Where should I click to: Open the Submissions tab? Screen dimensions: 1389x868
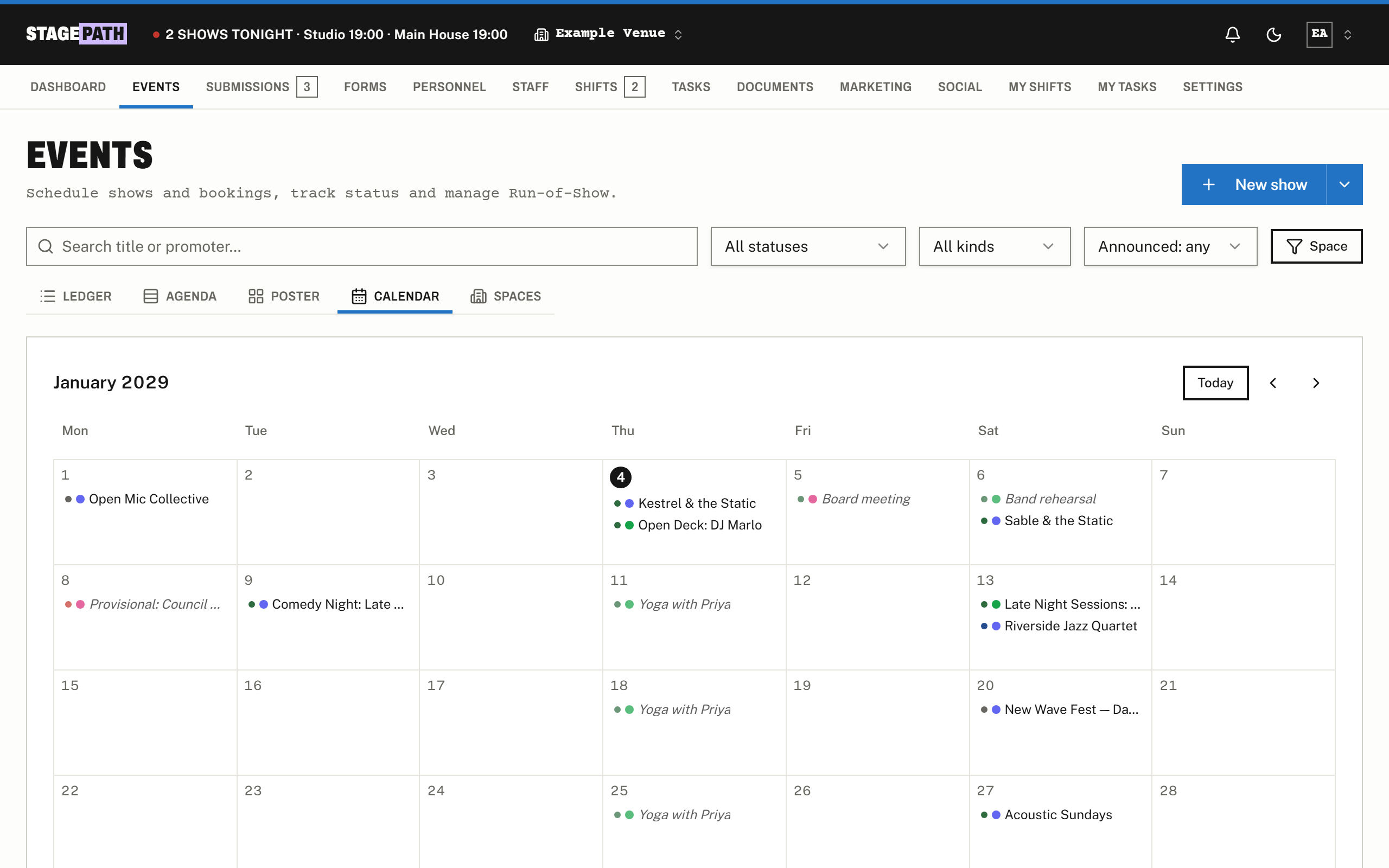pos(261,87)
